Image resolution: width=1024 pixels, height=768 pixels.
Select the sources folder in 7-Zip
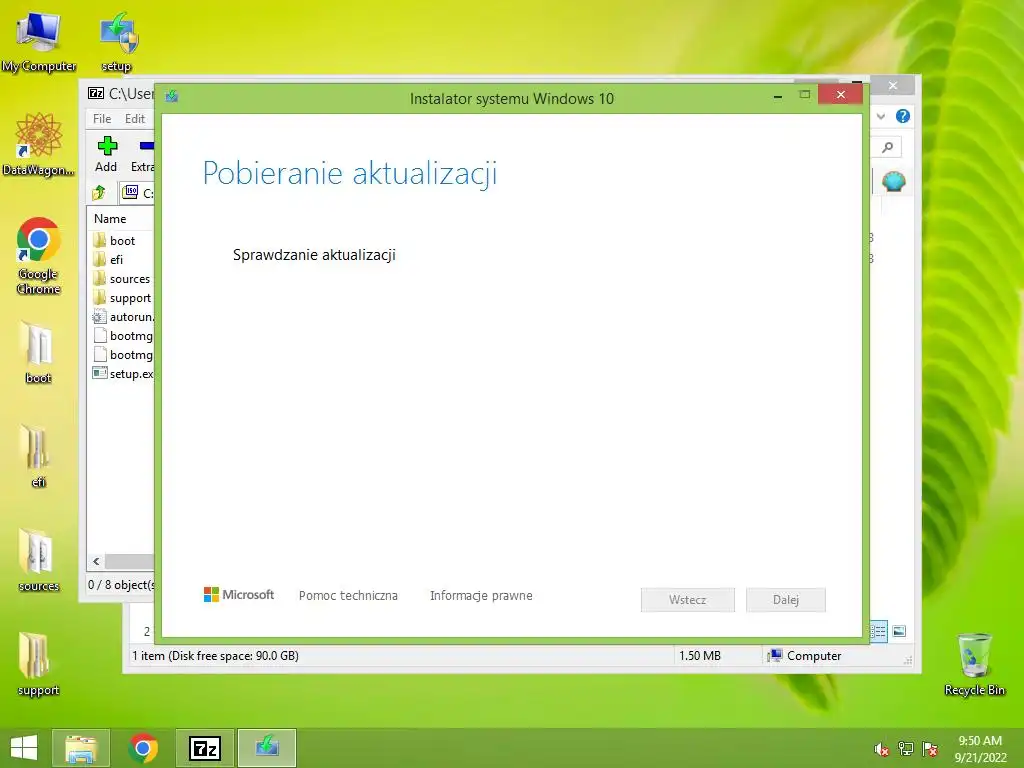(121, 279)
